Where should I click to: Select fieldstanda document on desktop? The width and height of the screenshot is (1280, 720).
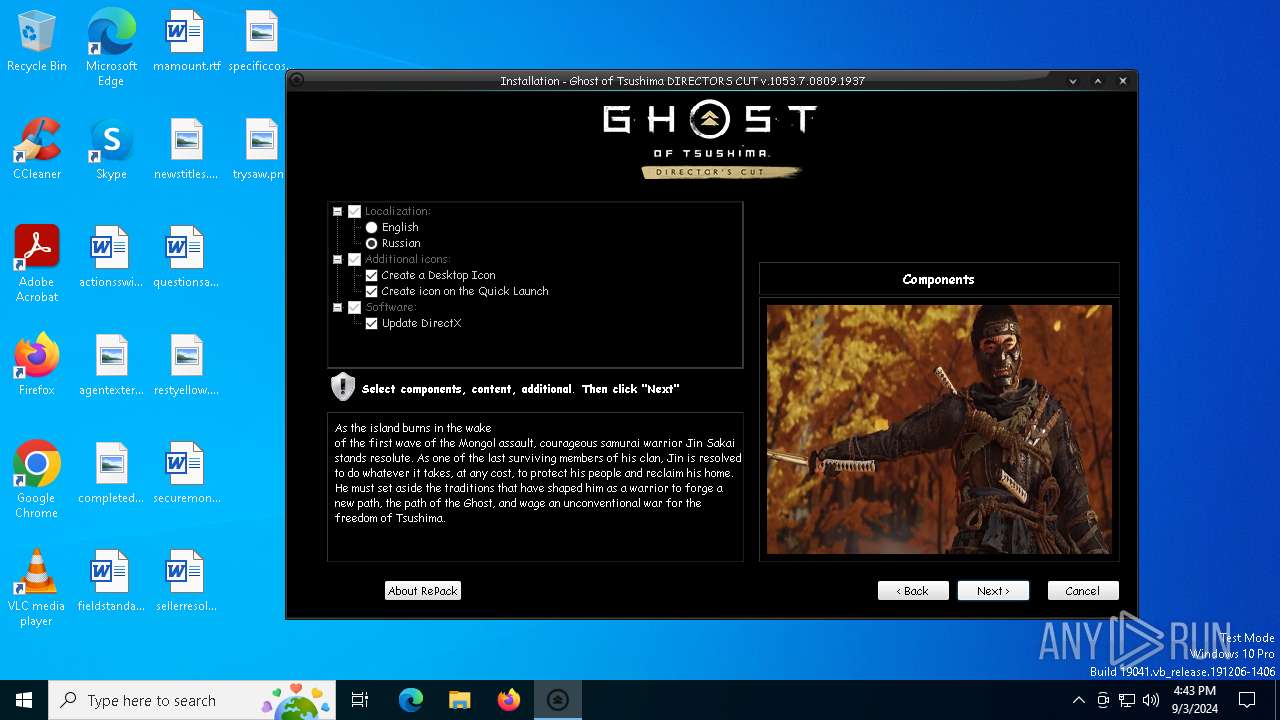pyautogui.click(x=111, y=582)
